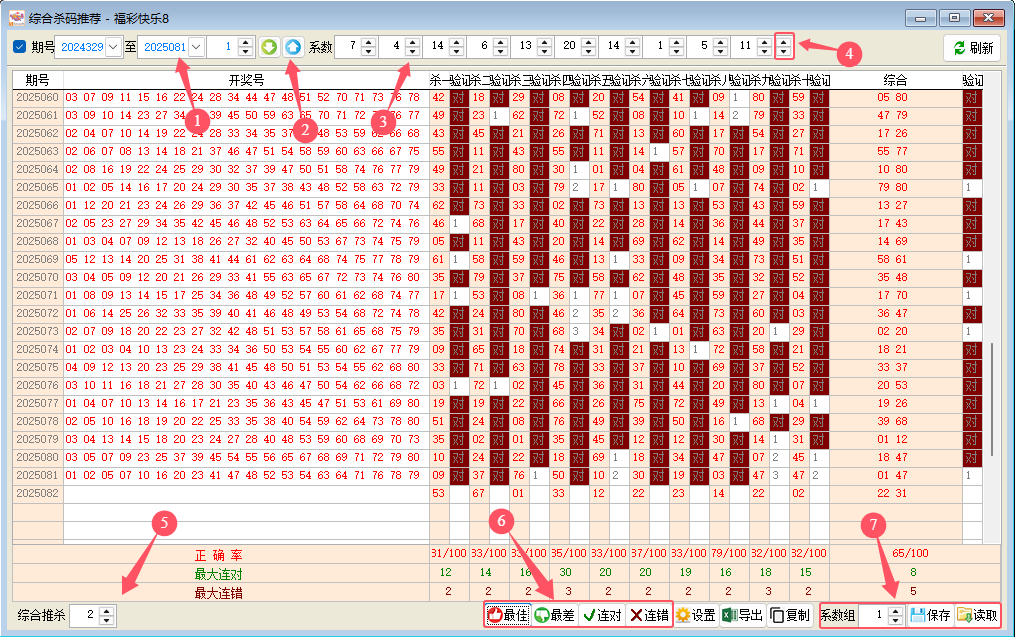Image resolution: width=1015 pixels, height=637 pixels.
Task: Click the 综合 column header
Action: [895, 80]
